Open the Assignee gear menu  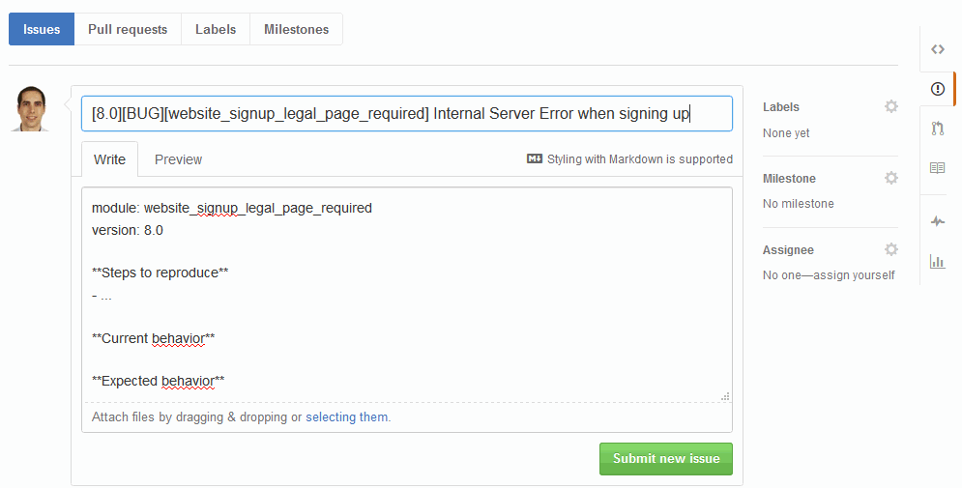[891, 249]
